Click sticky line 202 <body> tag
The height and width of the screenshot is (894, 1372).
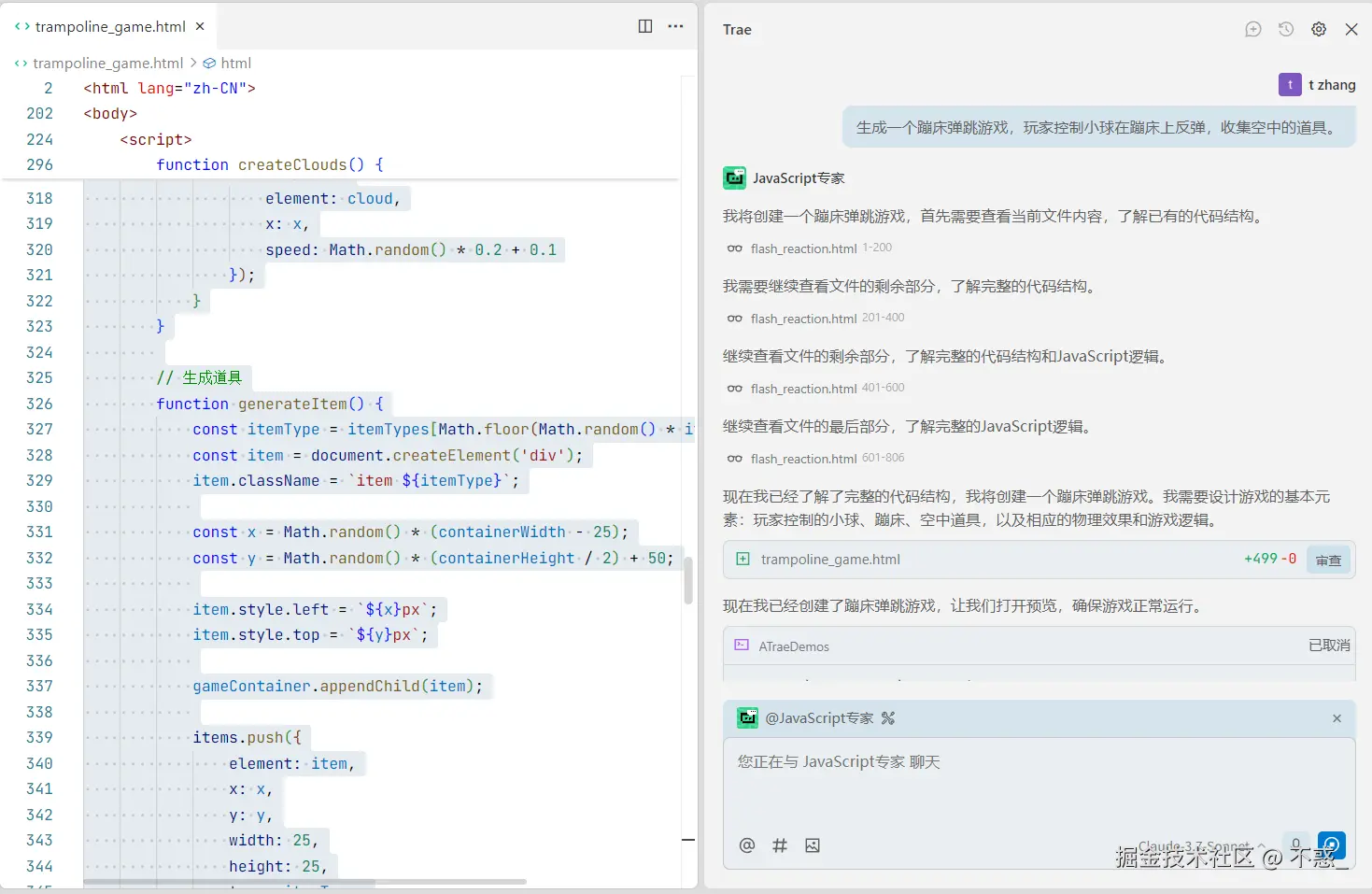click(x=110, y=113)
